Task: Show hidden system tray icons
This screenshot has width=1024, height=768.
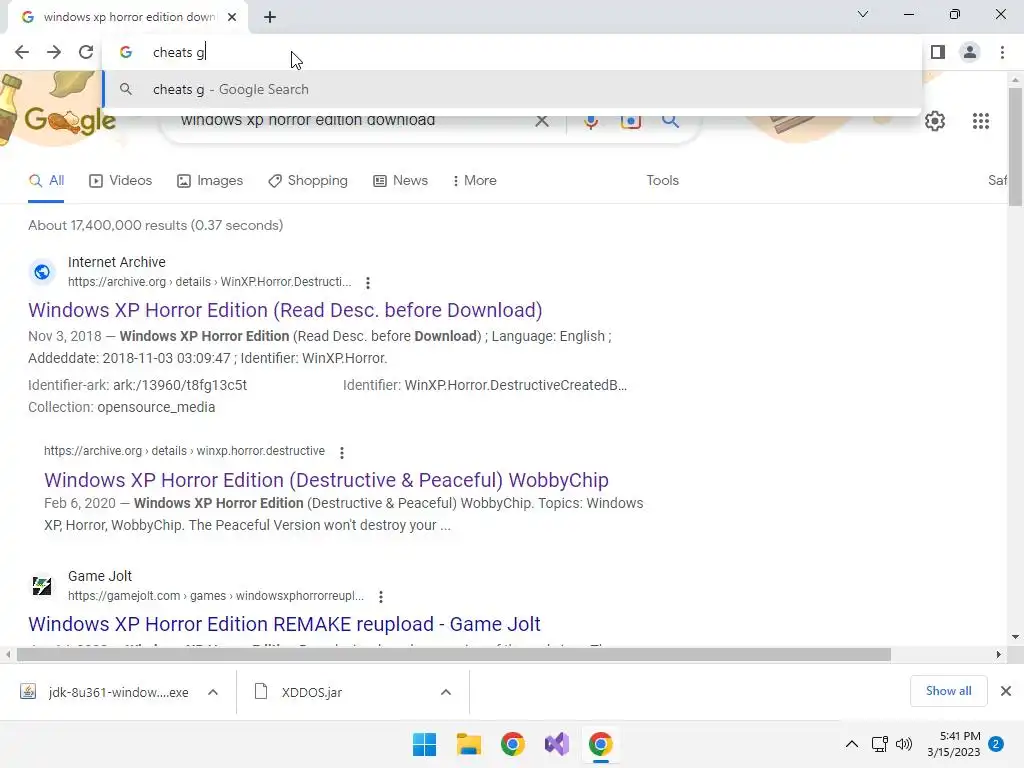Action: (x=852, y=744)
